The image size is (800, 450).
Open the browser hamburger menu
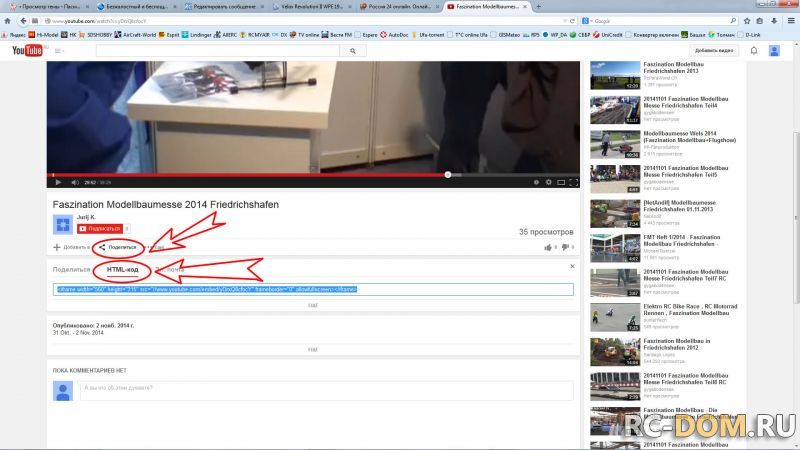(790, 21)
